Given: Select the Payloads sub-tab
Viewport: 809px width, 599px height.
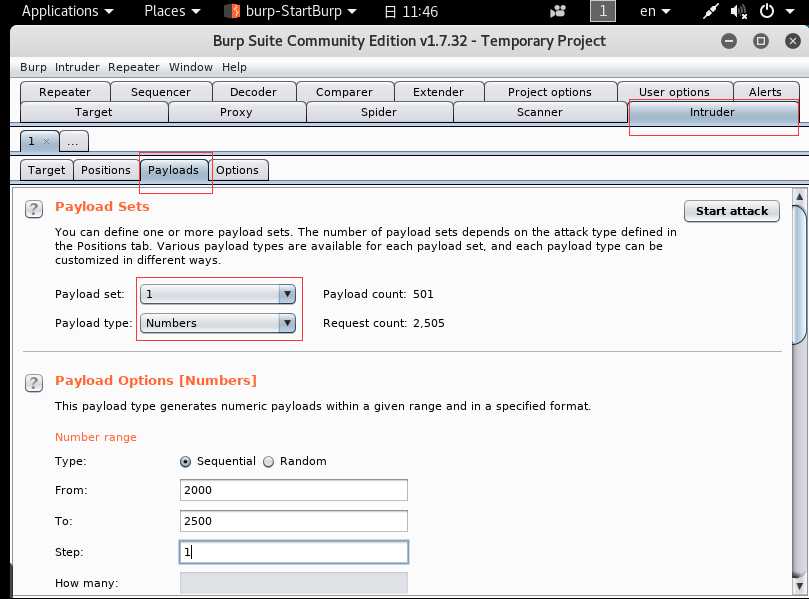Looking at the screenshot, I should click(173, 170).
